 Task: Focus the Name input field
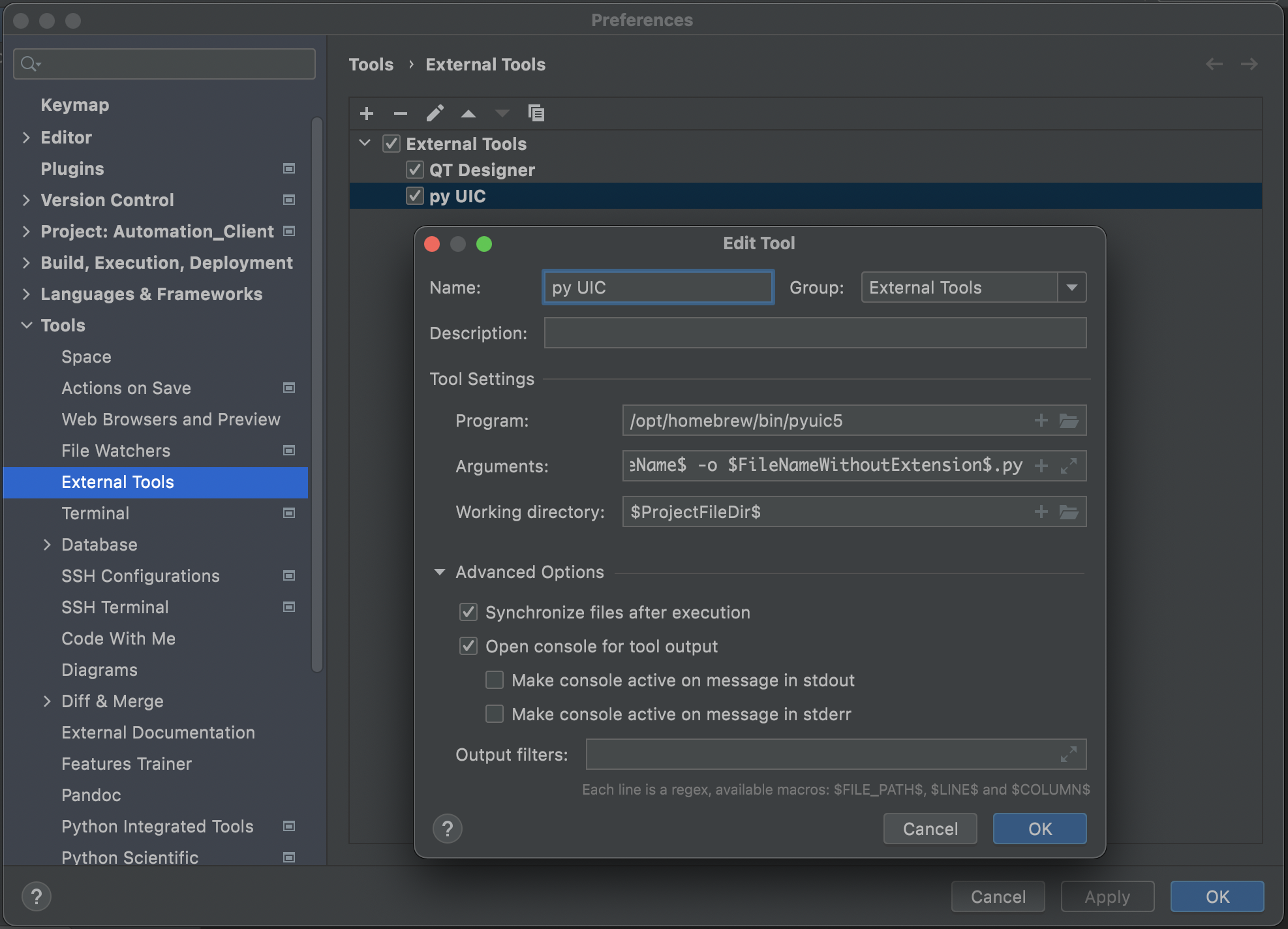point(658,287)
